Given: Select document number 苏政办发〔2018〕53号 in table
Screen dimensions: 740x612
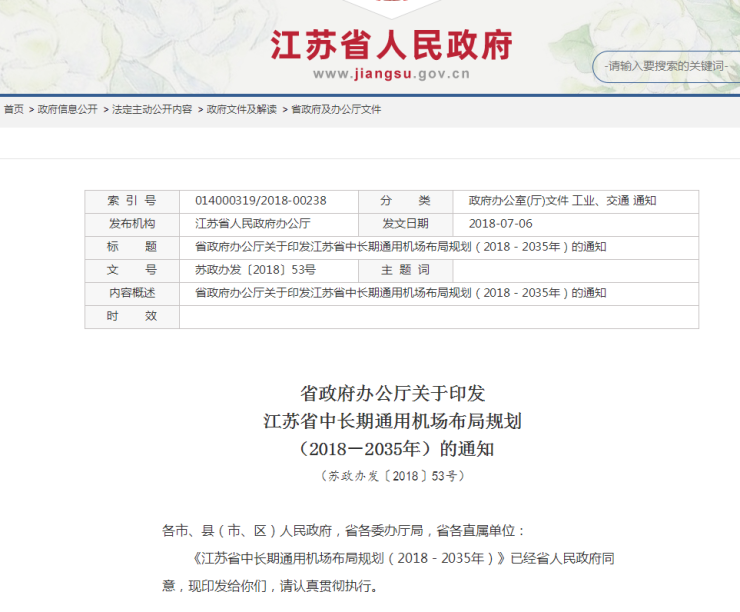Looking at the screenshot, I should click(x=255, y=270).
